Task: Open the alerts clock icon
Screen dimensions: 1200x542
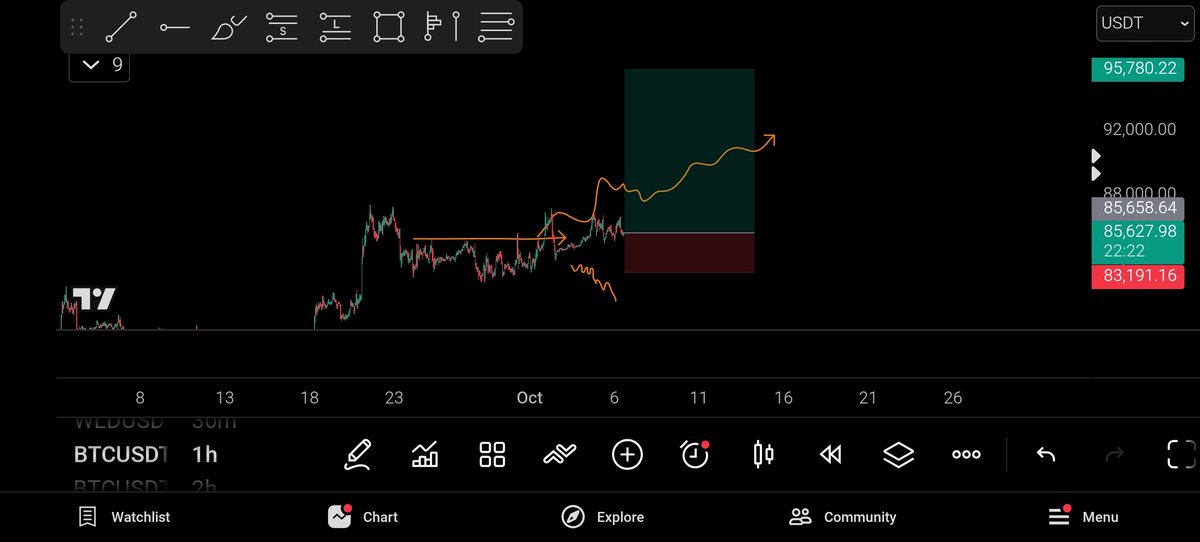Action: click(x=695, y=455)
